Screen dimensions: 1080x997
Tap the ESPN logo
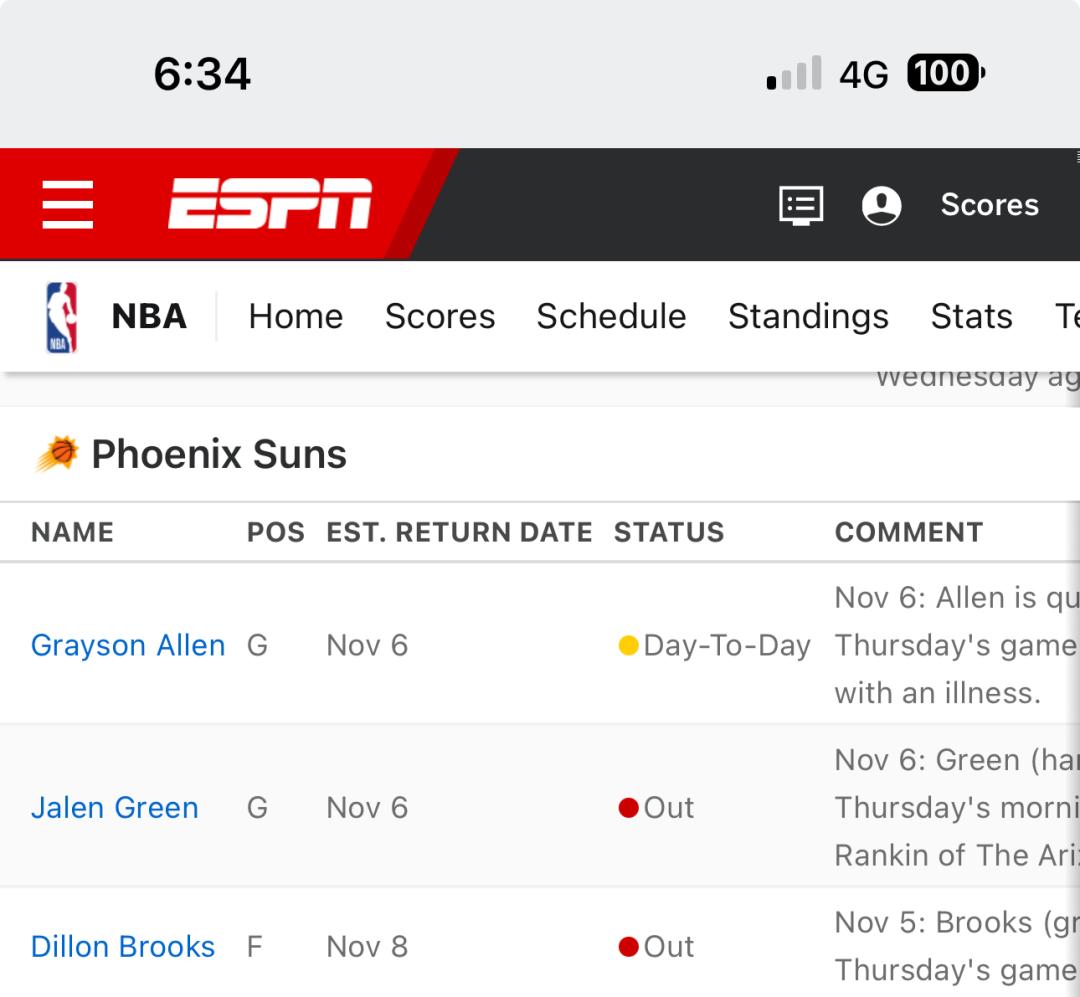(x=270, y=204)
